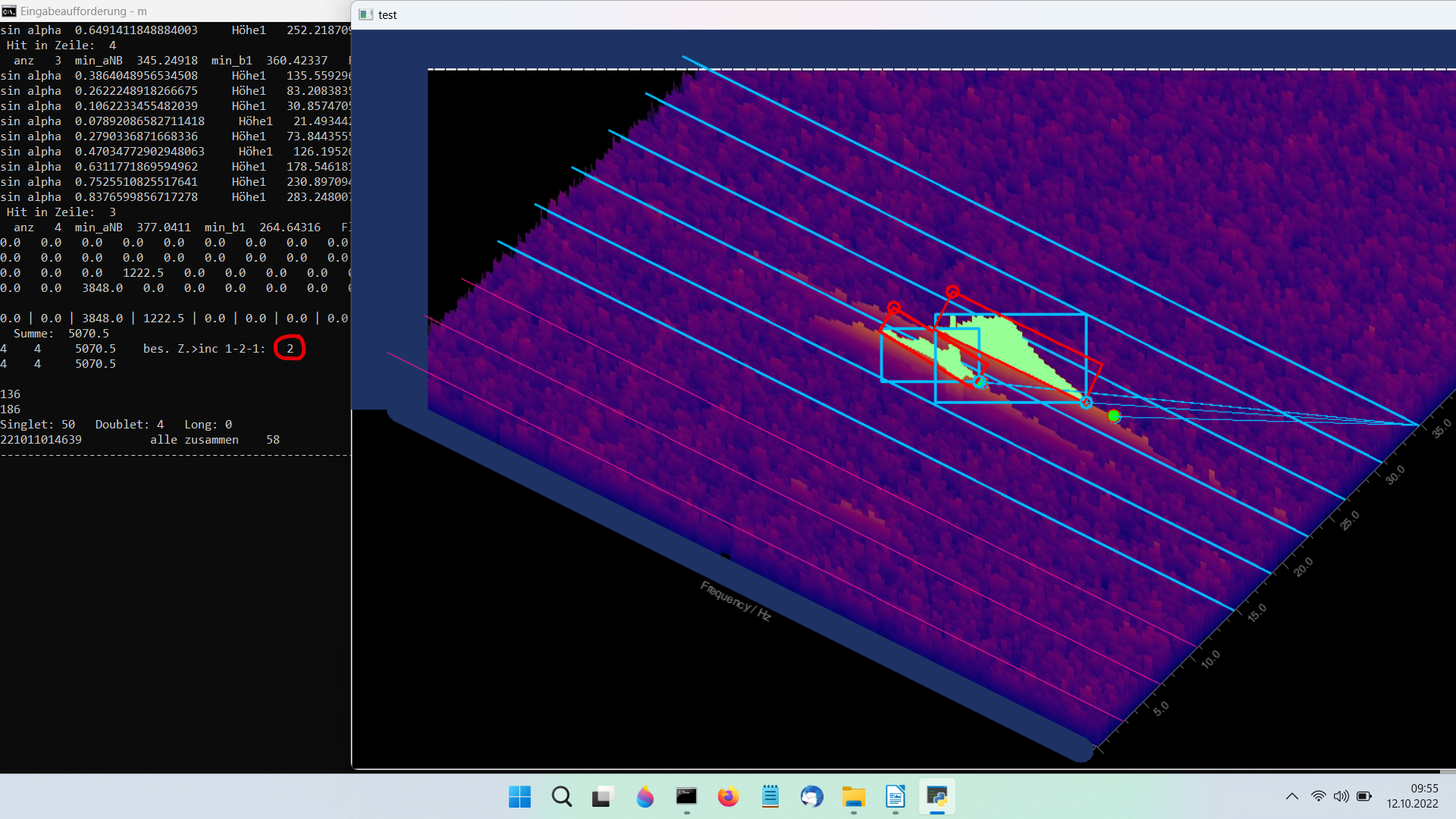Click the 15.0 axis tick label

pyautogui.click(x=1257, y=613)
